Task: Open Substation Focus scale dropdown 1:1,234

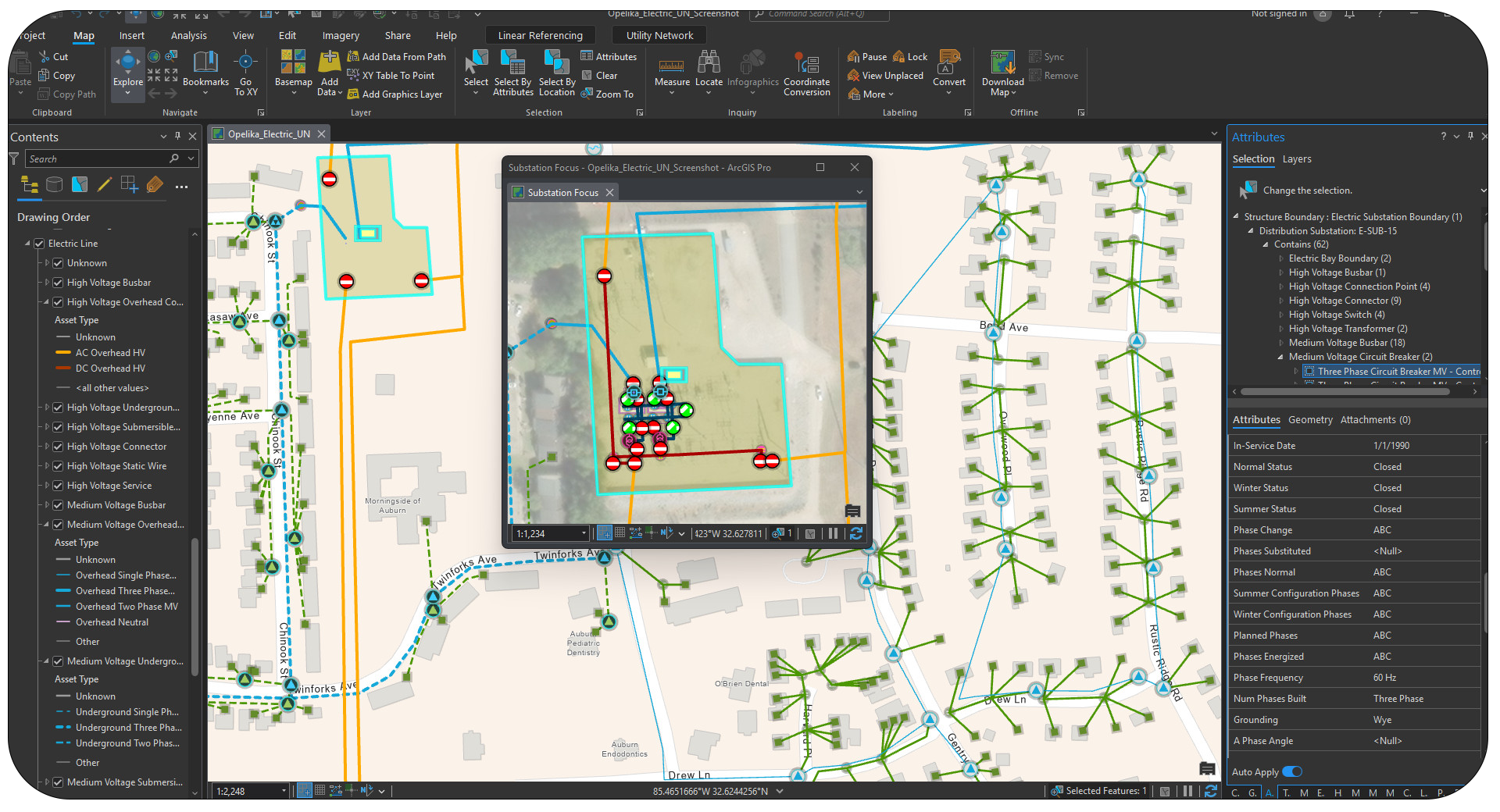Action: [x=583, y=533]
